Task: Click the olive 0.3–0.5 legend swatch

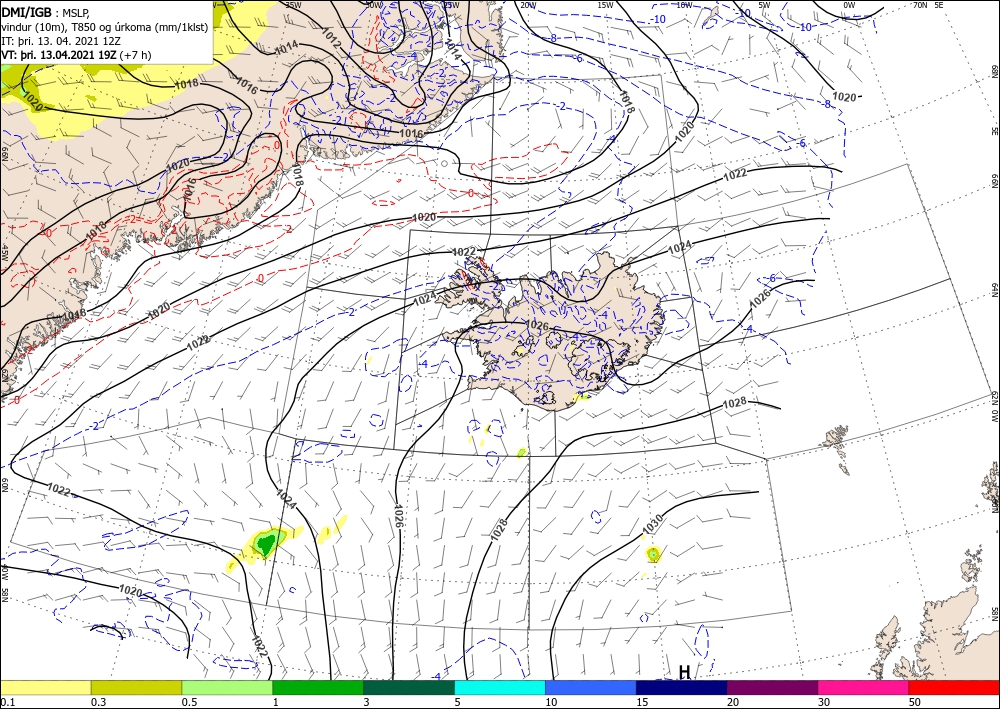Action: 136,687
